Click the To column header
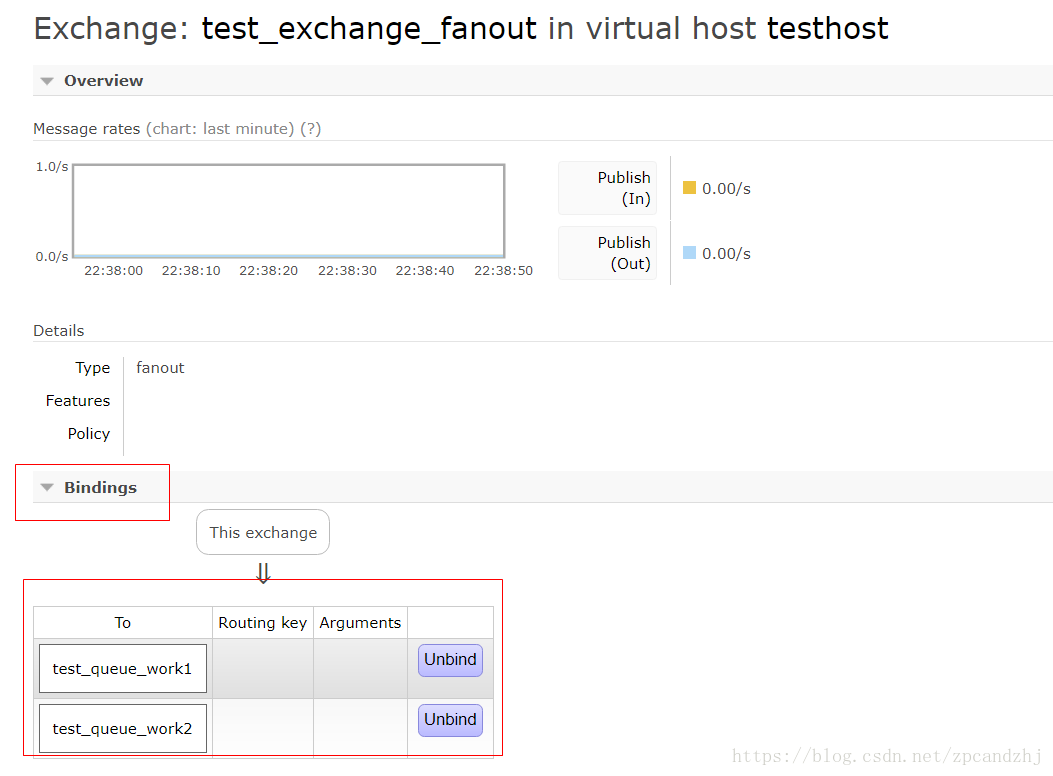The width and height of the screenshot is (1053, 776). [123, 623]
